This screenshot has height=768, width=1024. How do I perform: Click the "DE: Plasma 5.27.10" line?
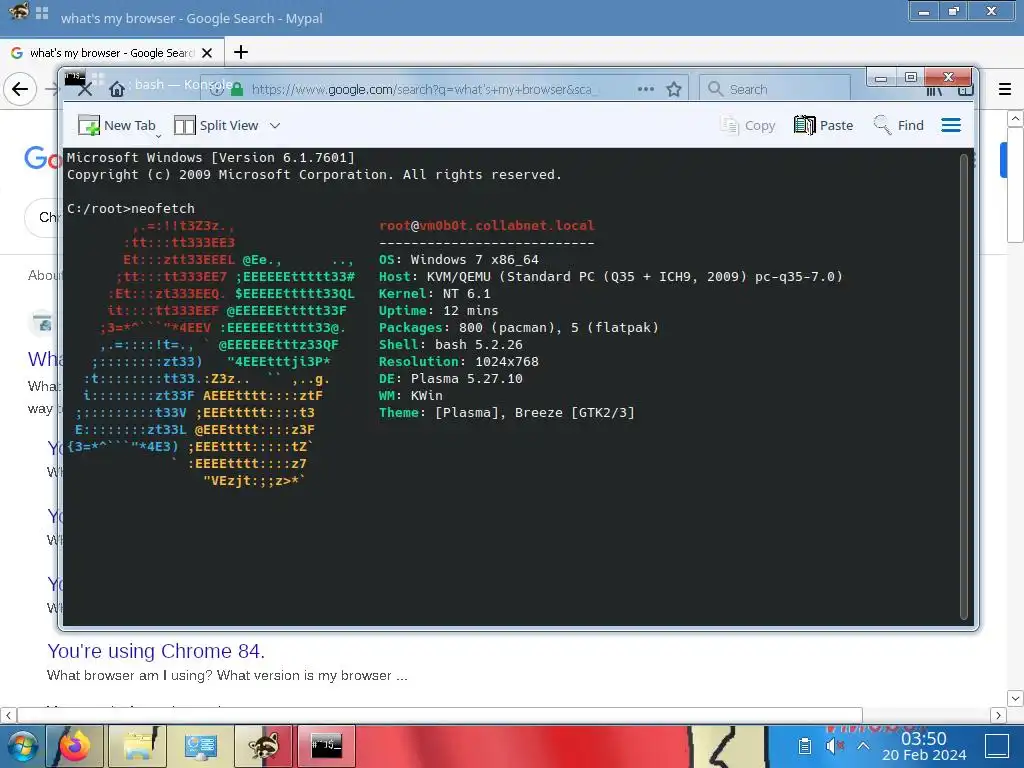point(451,378)
